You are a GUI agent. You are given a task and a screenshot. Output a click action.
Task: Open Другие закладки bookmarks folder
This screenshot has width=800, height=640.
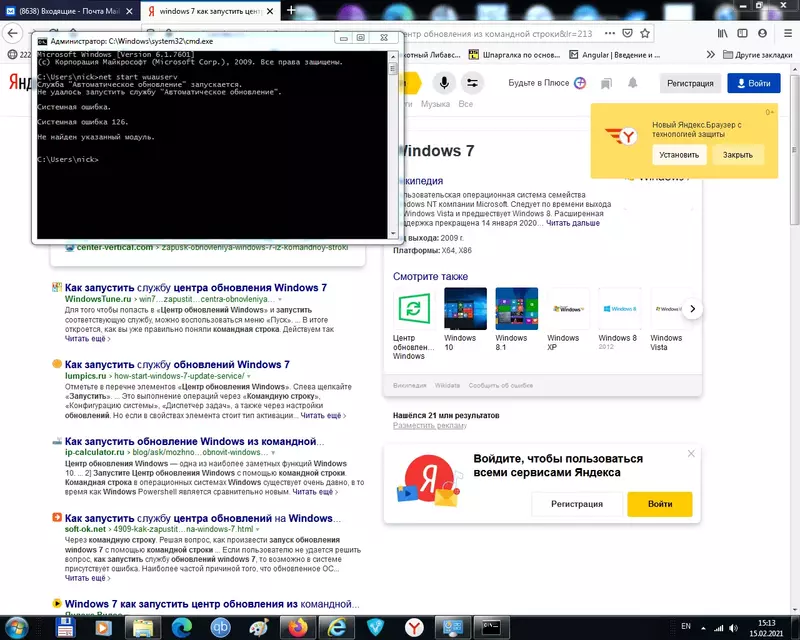758,55
